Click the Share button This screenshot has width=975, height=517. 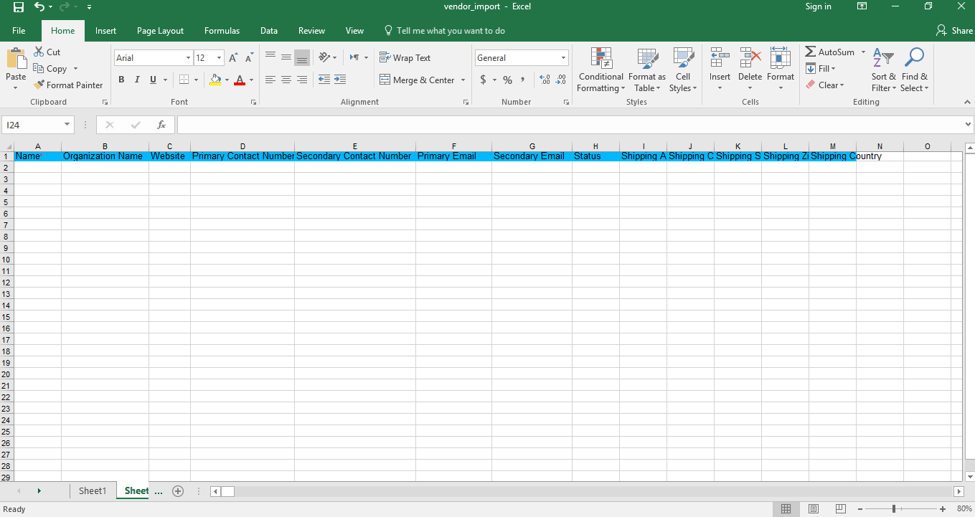point(954,31)
